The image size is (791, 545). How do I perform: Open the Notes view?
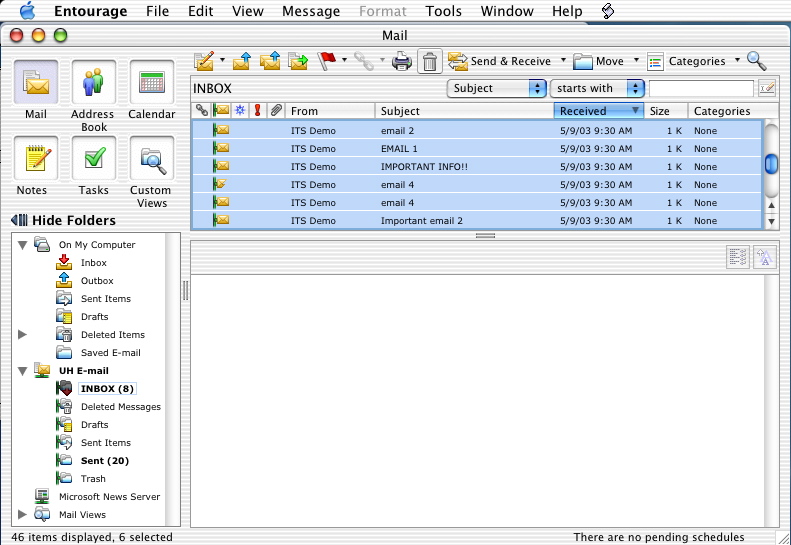click(36, 158)
